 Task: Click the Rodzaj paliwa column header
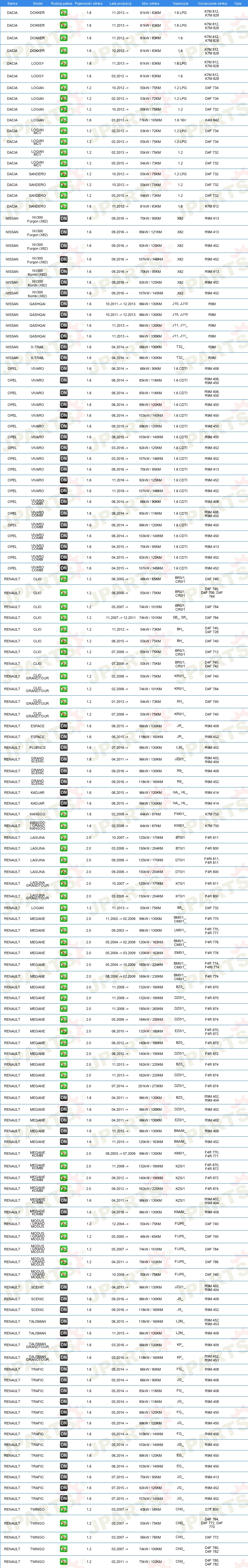tap(62, 3)
